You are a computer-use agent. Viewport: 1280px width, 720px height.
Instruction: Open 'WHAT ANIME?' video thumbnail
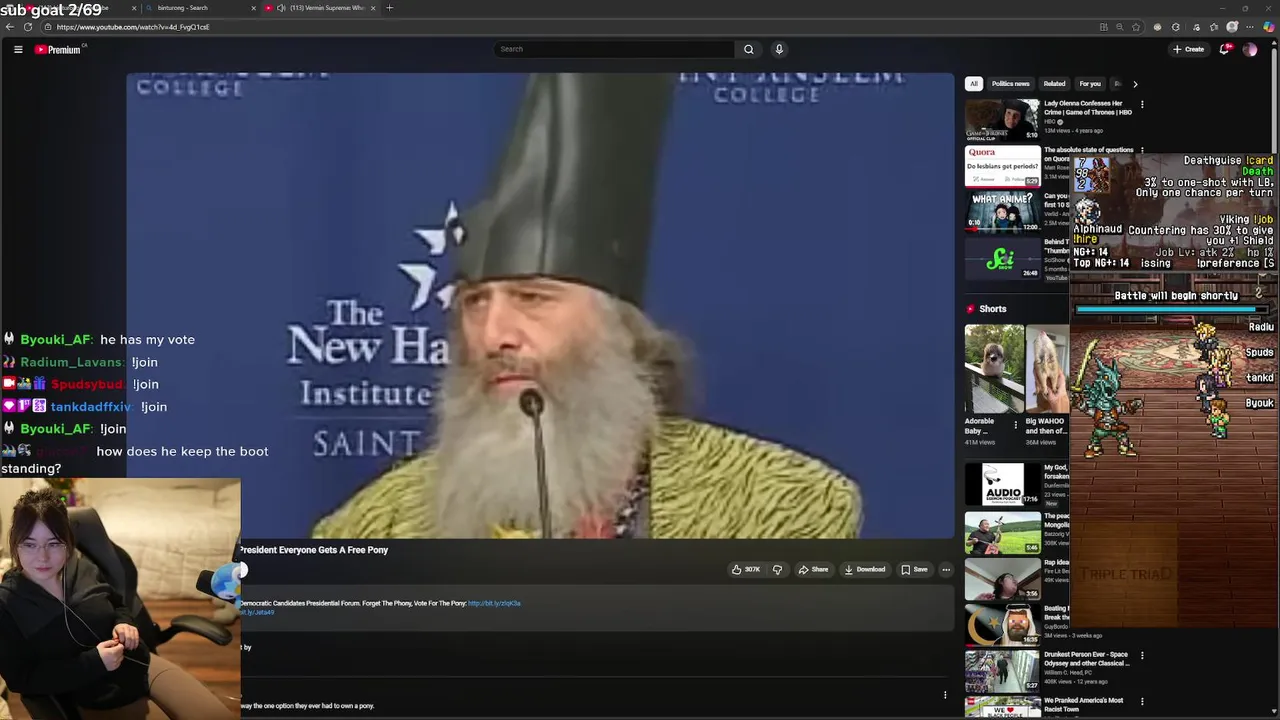tap(1002, 213)
